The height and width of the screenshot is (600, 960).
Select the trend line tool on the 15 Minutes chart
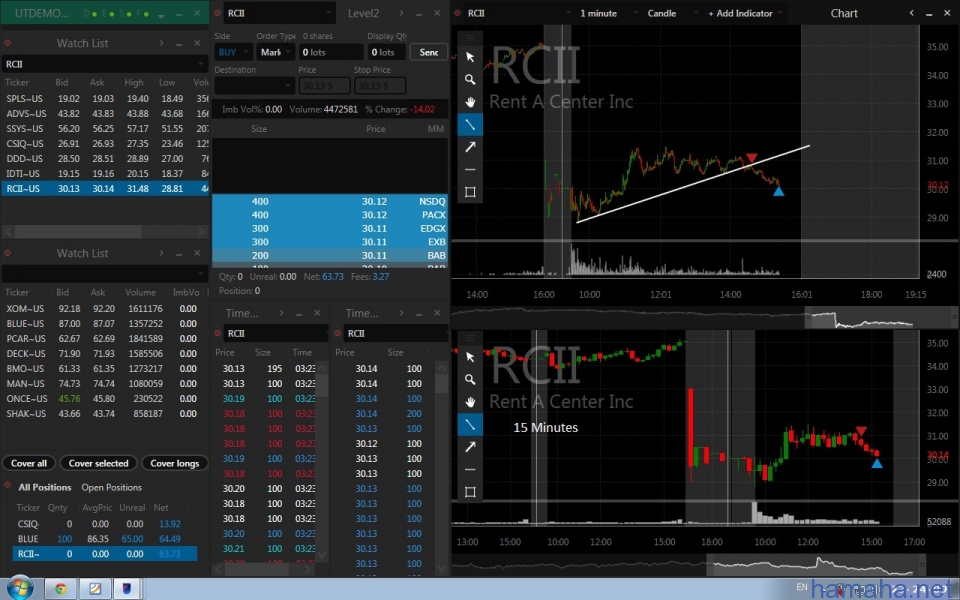470,424
